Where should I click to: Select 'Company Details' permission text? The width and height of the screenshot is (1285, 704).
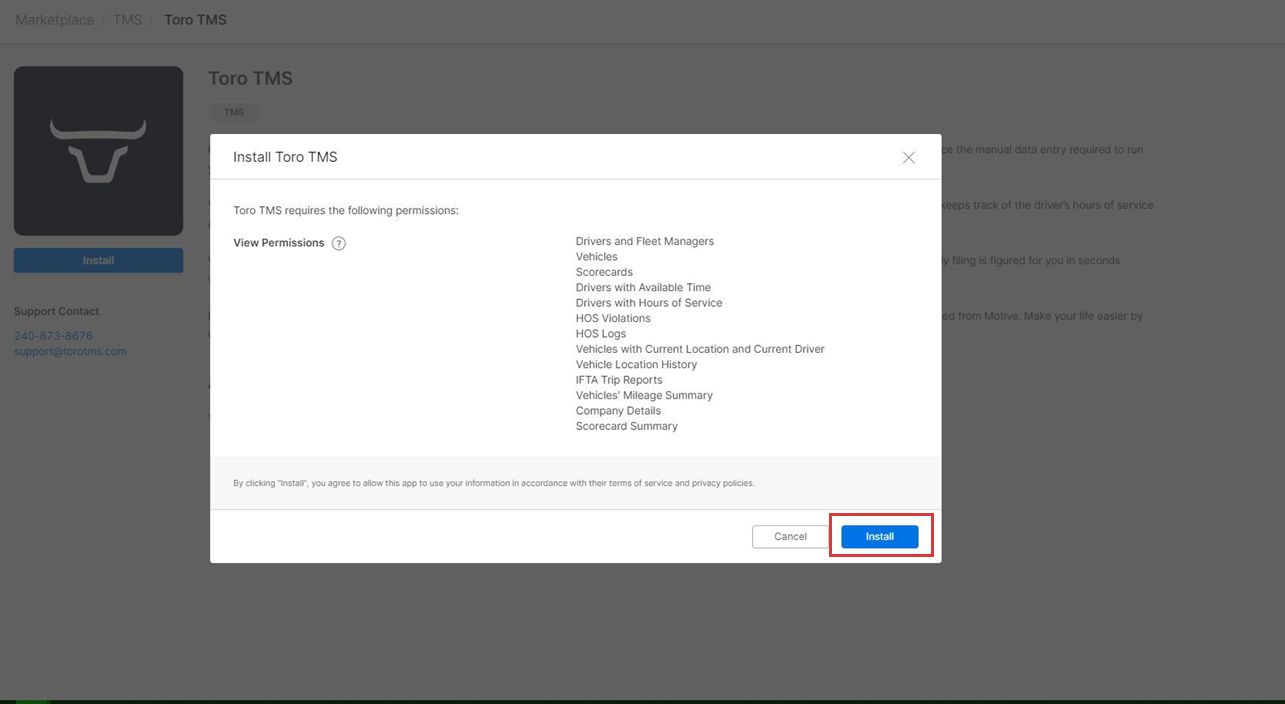click(x=618, y=410)
